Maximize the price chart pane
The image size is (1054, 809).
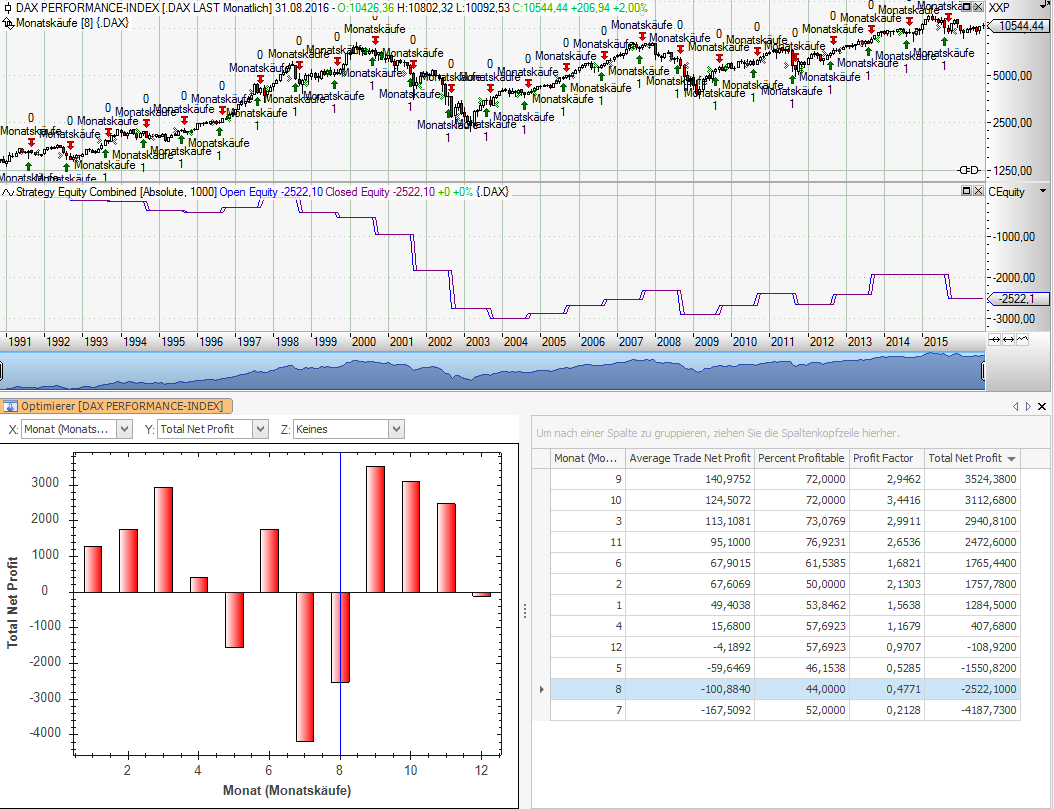click(x=965, y=8)
